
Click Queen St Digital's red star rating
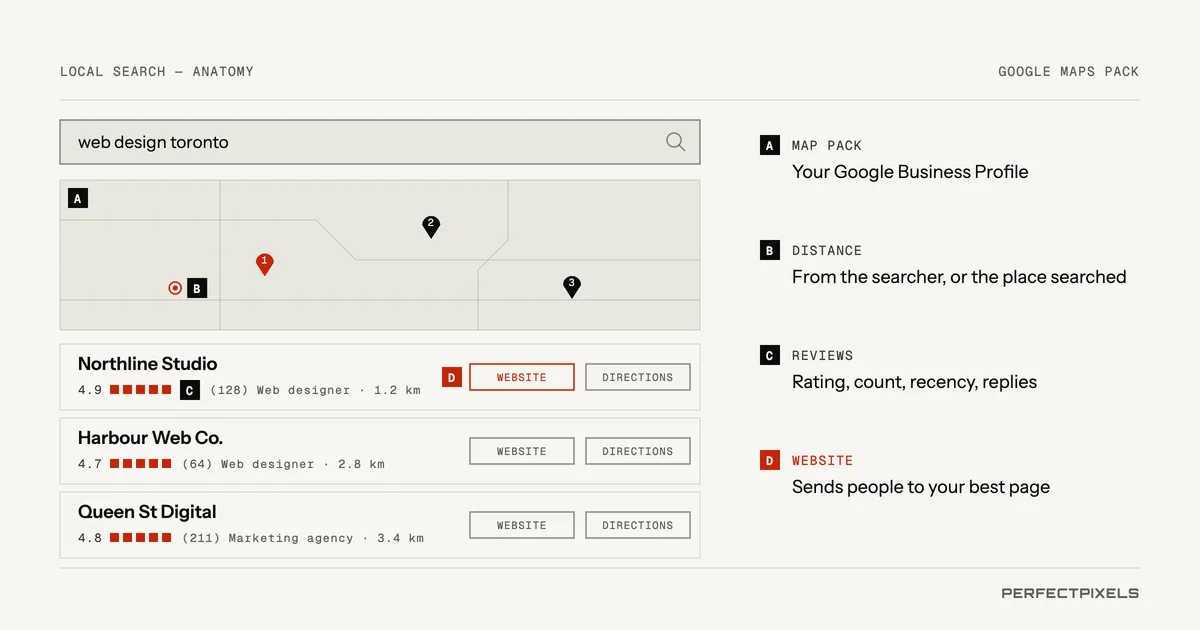(x=140, y=538)
